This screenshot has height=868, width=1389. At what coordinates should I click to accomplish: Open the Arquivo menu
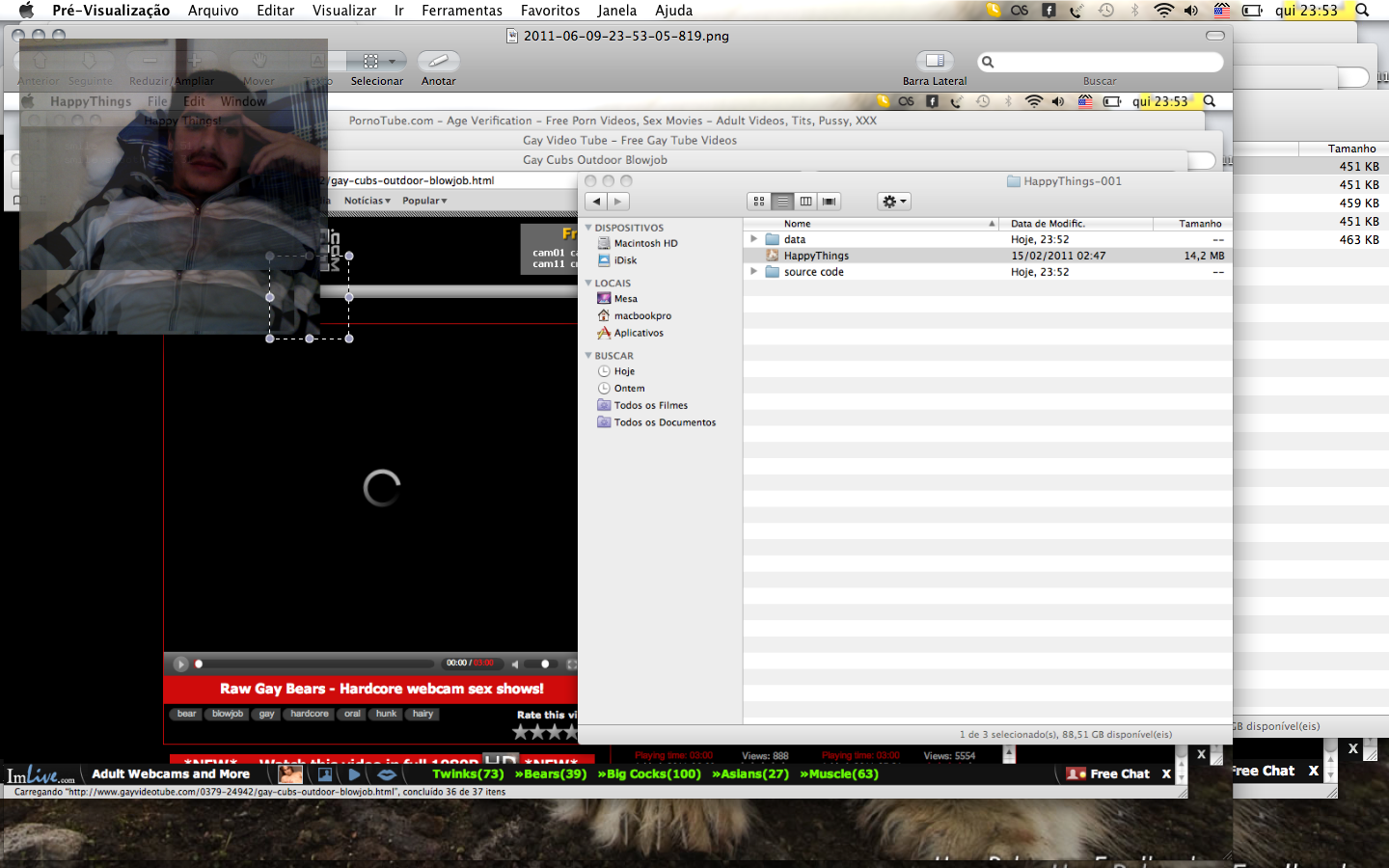tap(213, 11)
